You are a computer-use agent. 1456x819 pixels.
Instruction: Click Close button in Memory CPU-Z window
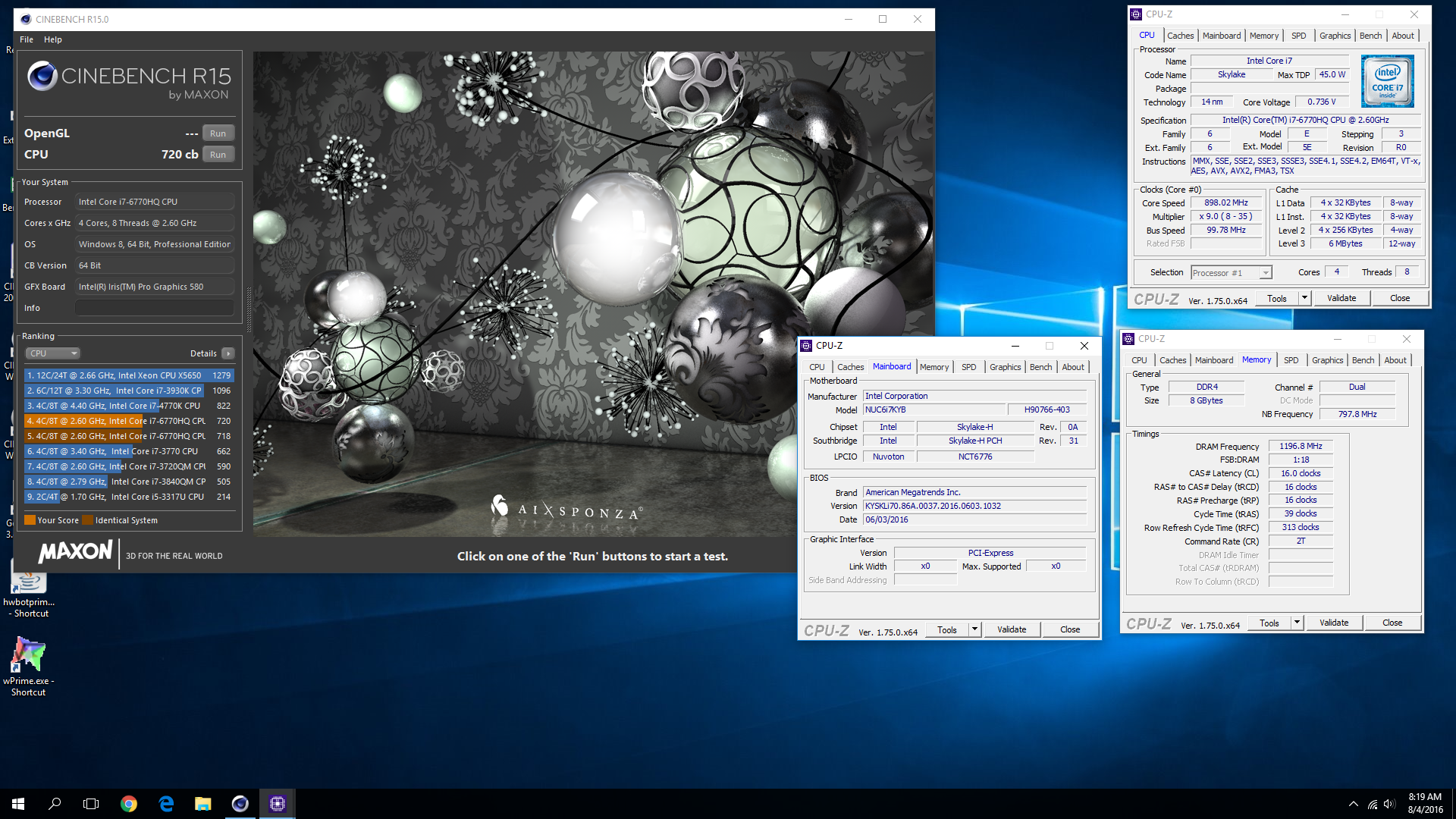pos(1392,623)
